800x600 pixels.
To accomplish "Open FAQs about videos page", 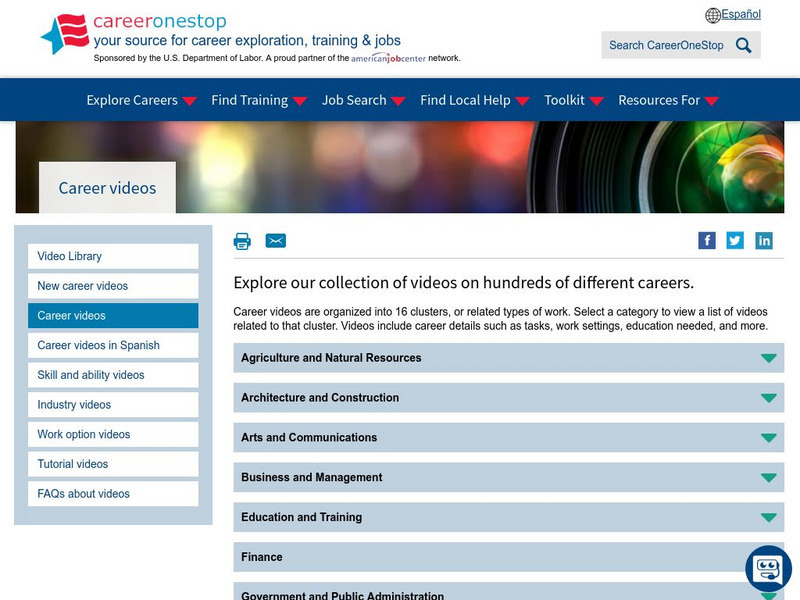I will (x=113, y=494).
